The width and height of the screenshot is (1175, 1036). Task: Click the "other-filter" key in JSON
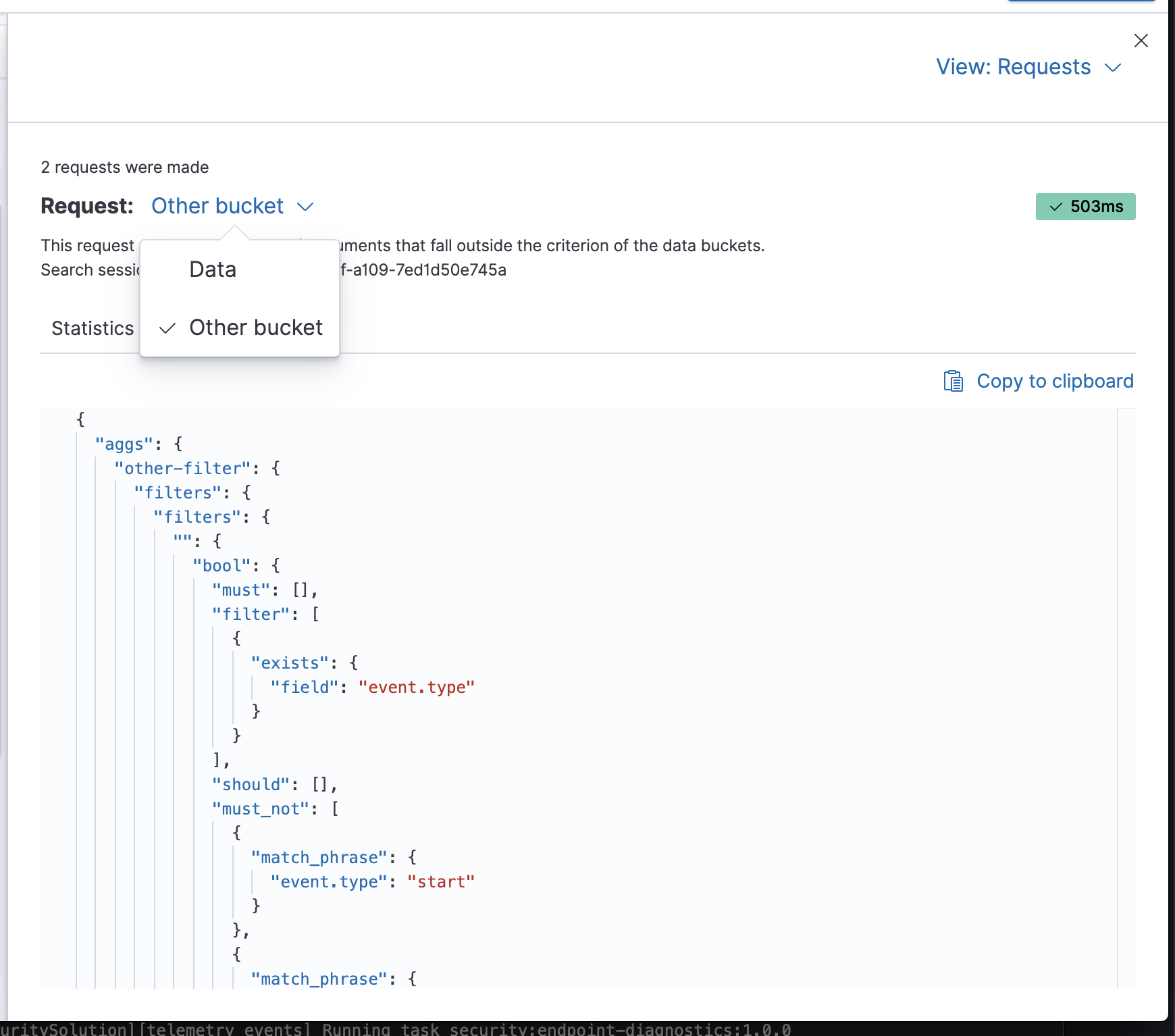(182, 469)
